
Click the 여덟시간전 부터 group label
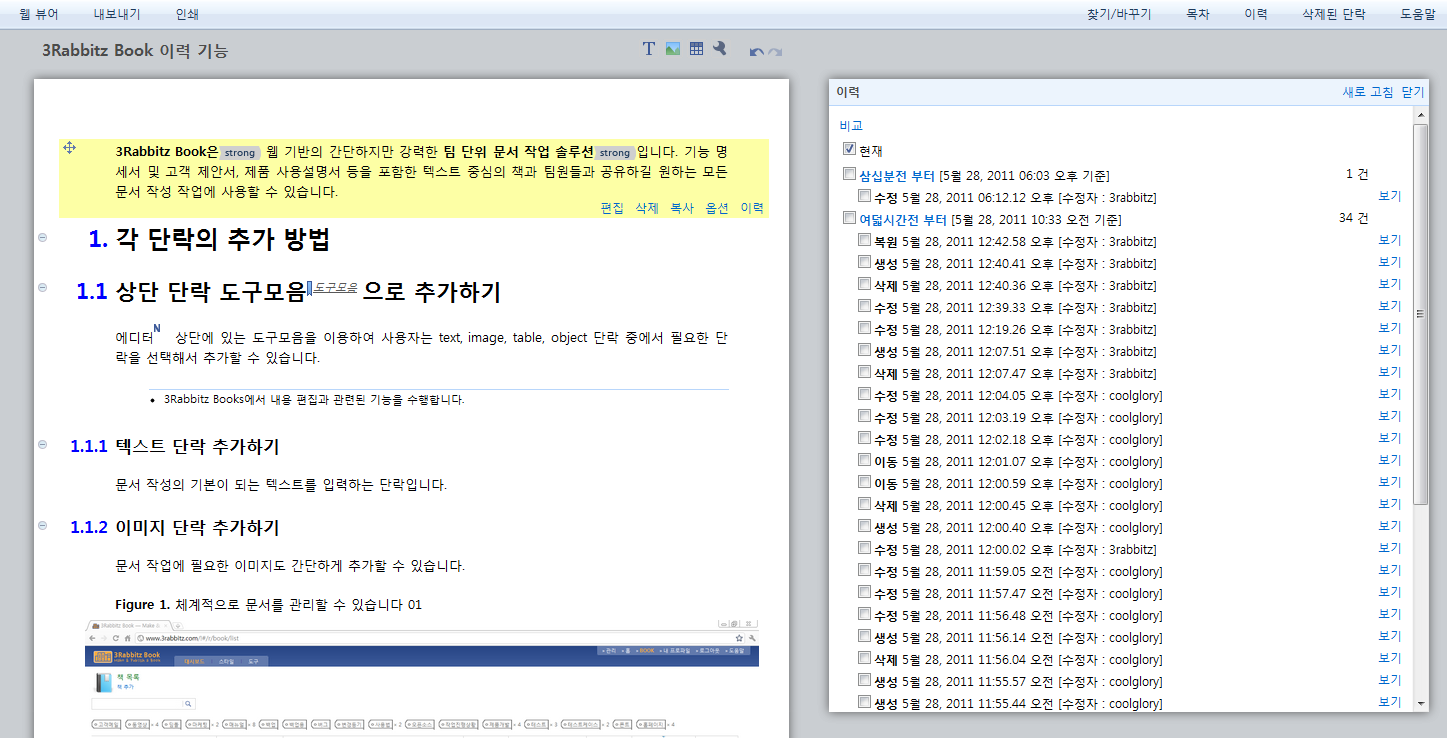pos(903,219)
